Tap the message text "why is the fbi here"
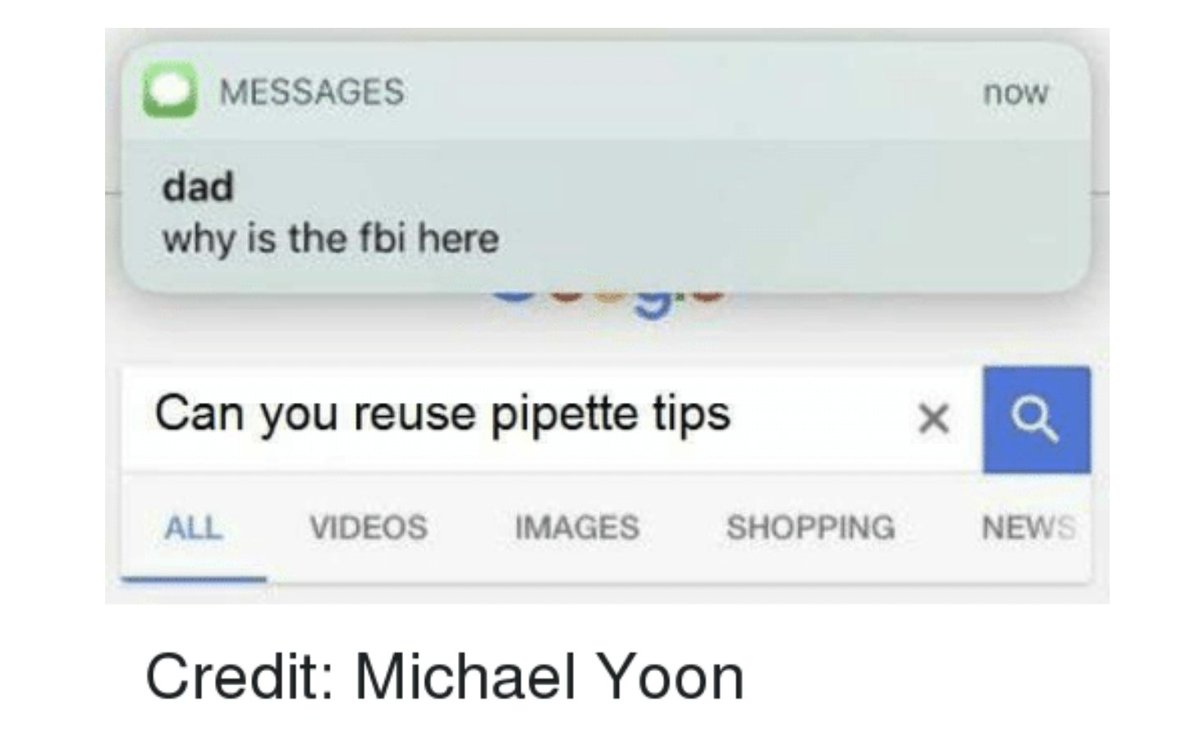 coord(330,240)
